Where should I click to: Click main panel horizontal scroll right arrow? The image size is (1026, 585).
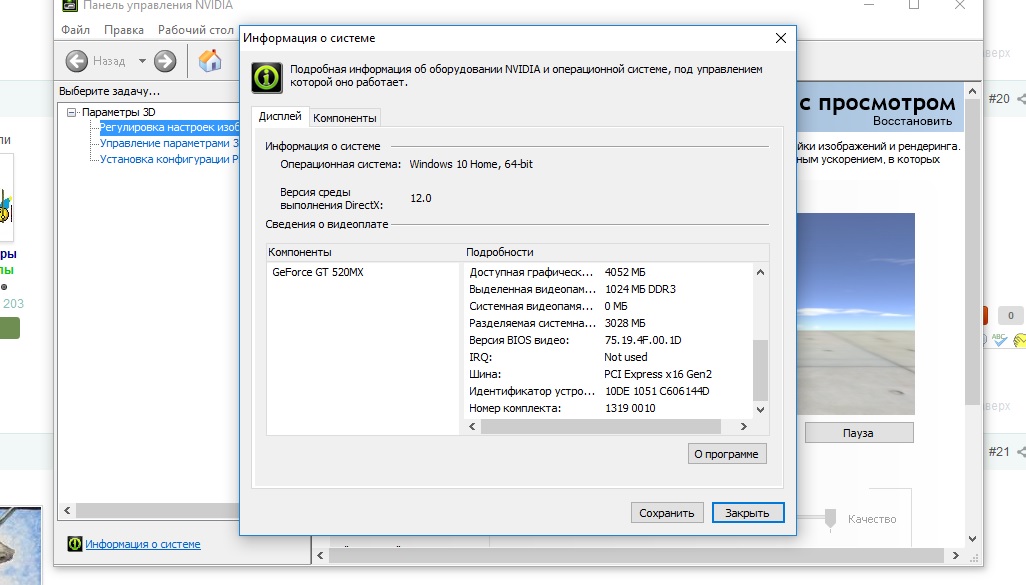tap(955, 556)
